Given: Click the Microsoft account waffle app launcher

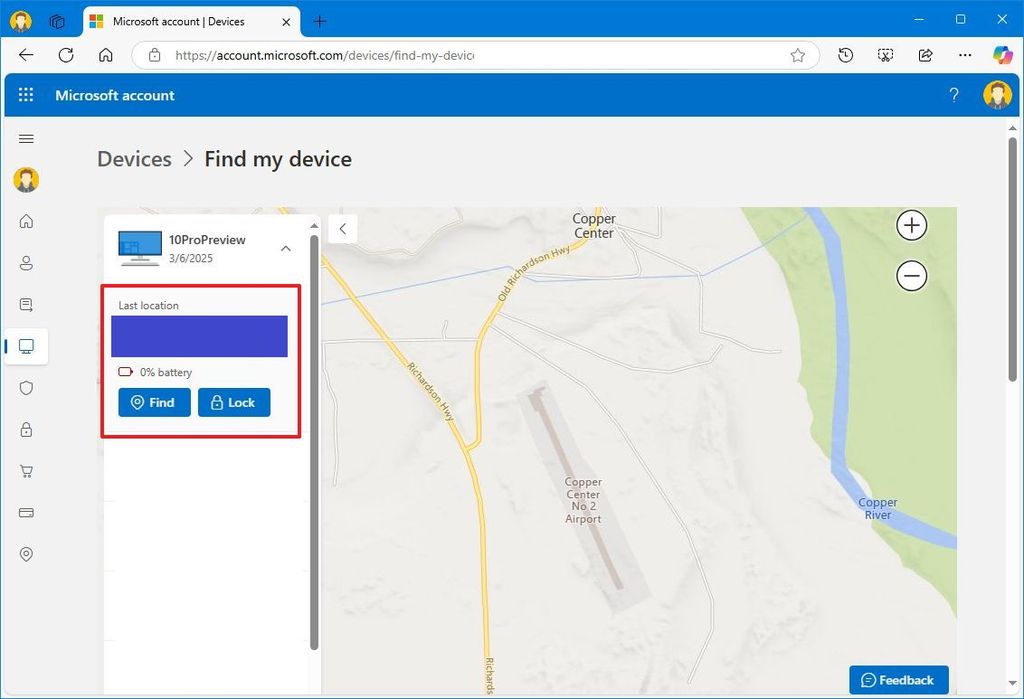Looking at the screenshot, I should pyautogui.click(x=26, y=95).
